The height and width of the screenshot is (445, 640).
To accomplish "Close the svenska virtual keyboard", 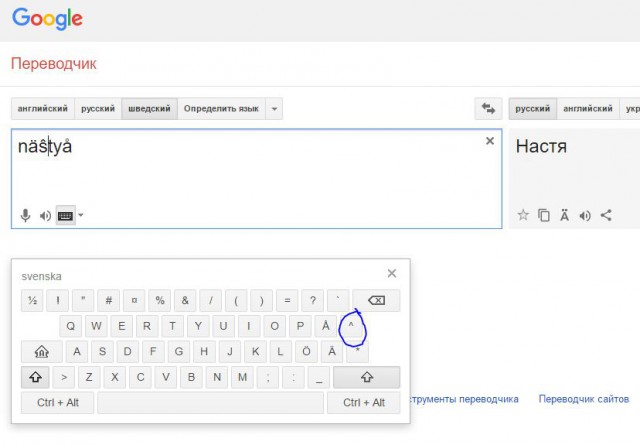I will click(x=392, y=274).
